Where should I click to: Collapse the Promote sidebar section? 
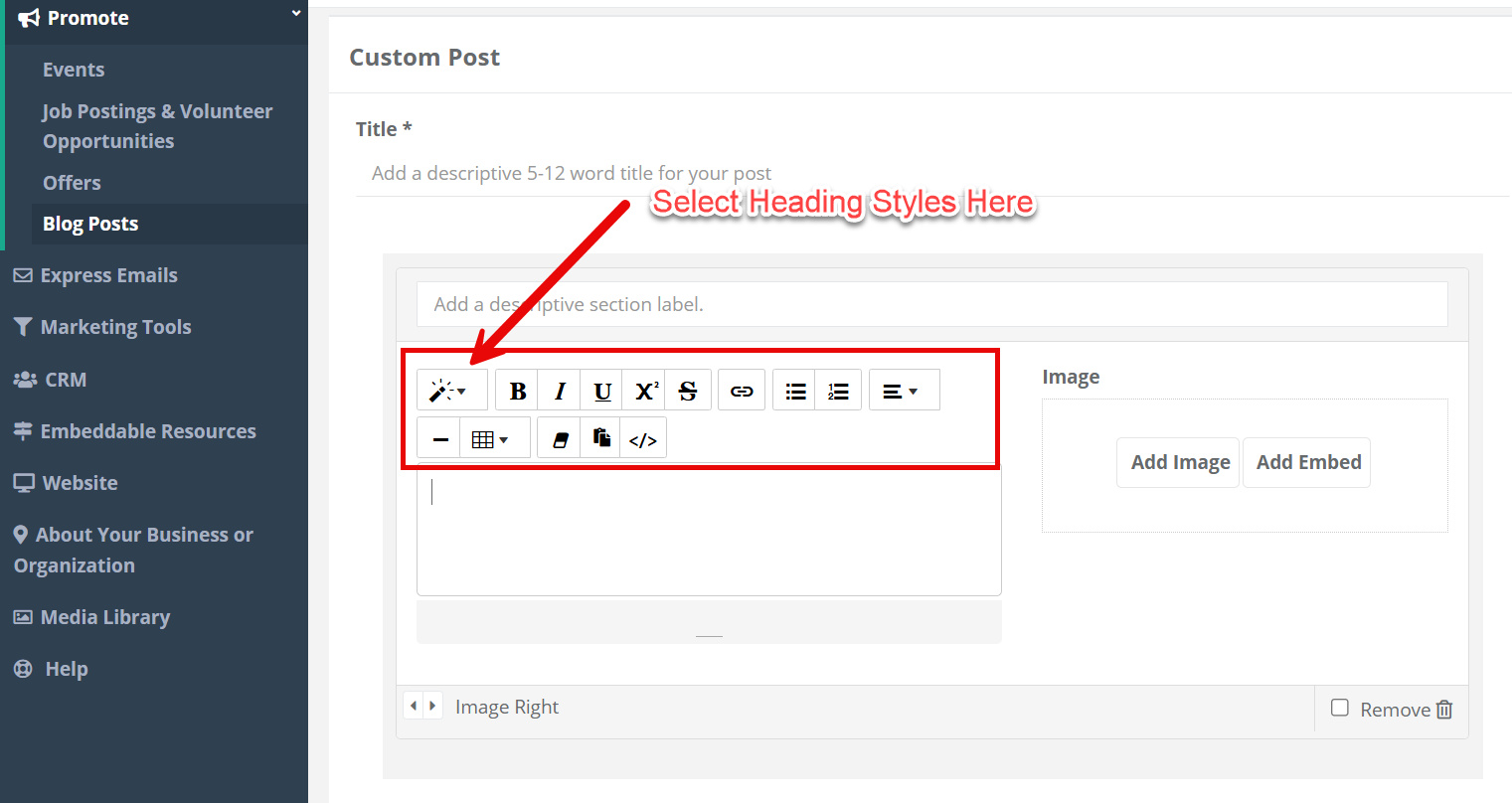click(295, 14)
